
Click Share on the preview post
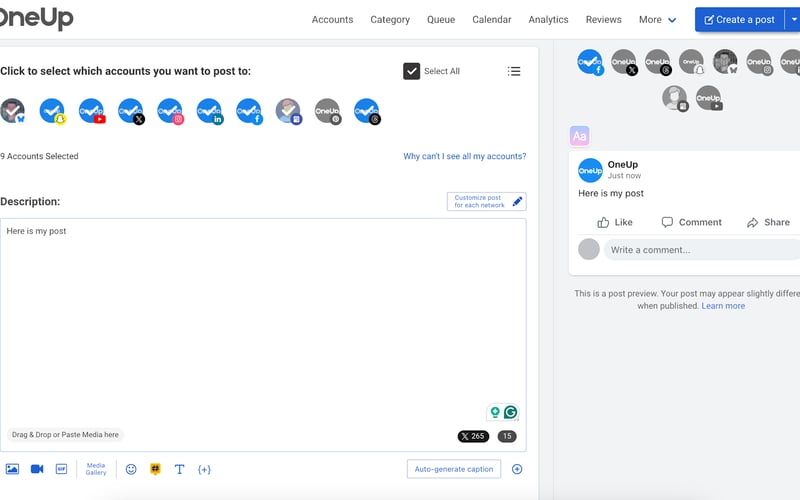click(x=768, y=222)
